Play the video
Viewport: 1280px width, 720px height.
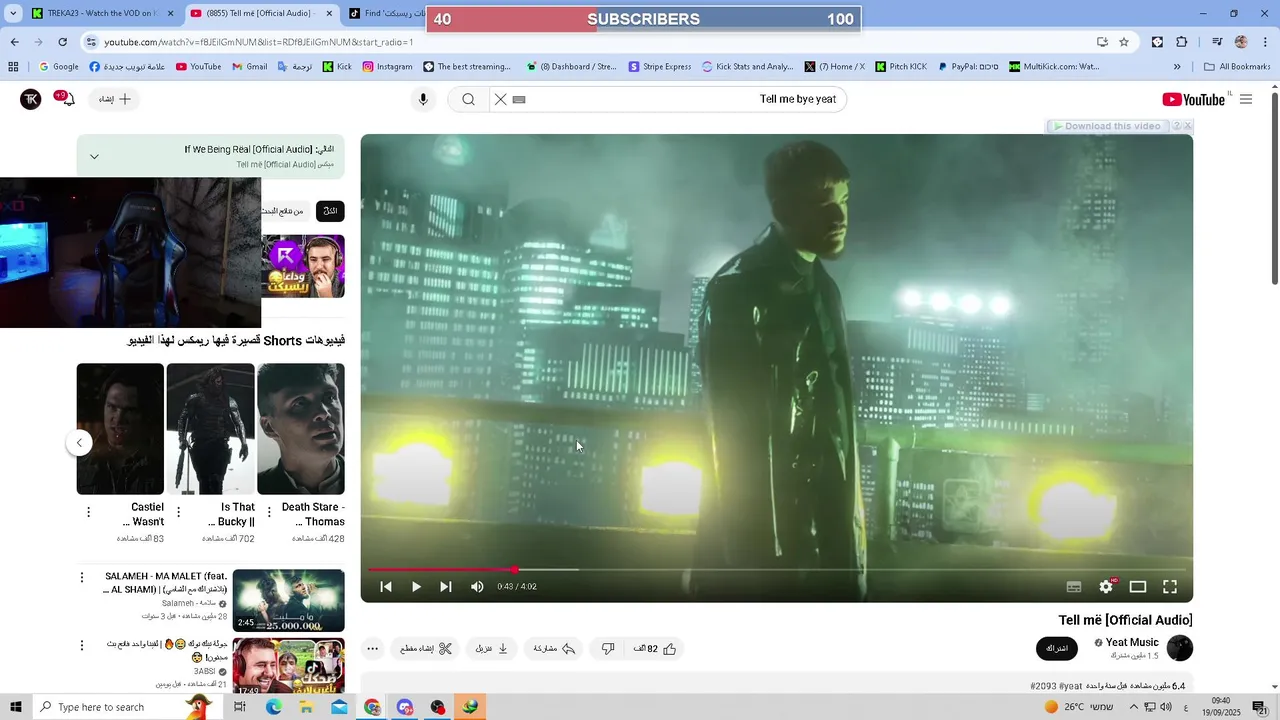coord(416,587)
